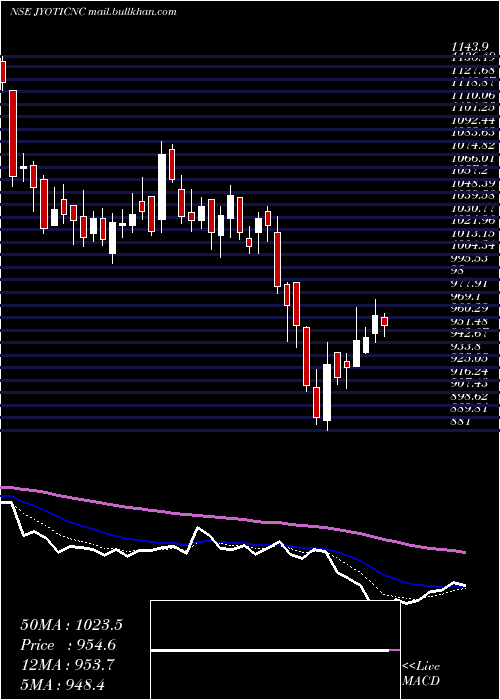The height and width of the screenshot is (700, 500).
Task: Click the 5MA : 948.4 readout
Action: point(63,684)
